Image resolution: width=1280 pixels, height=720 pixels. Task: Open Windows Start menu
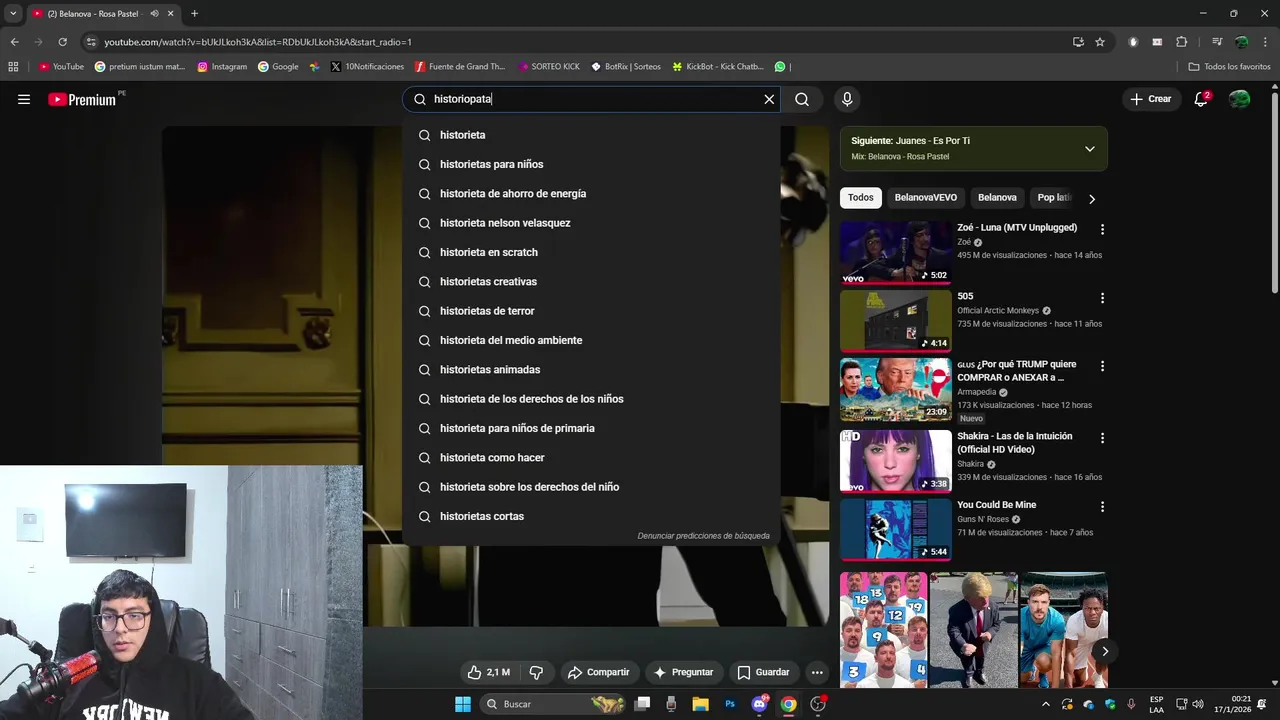tap(463, 704)
